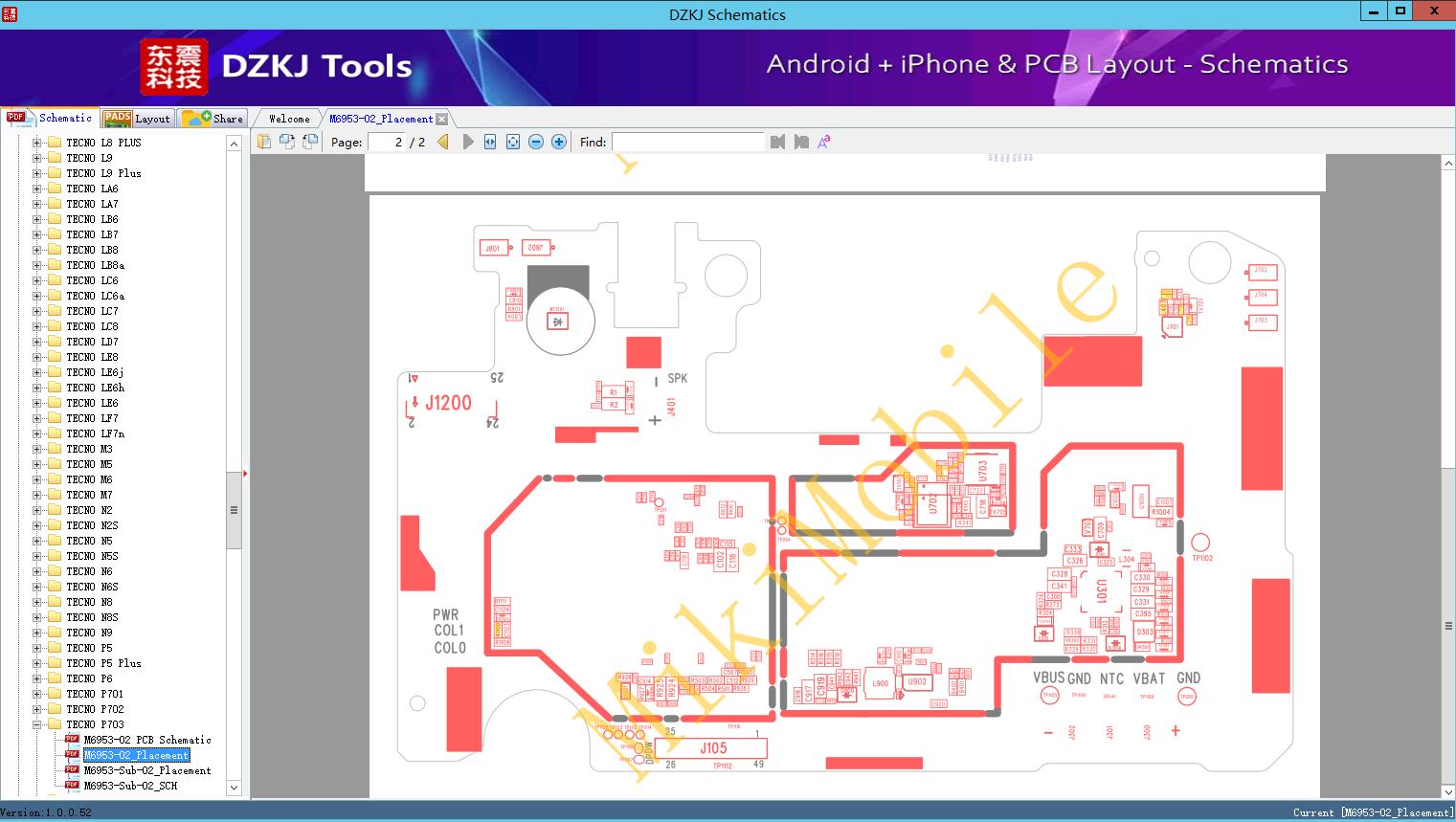Click the document viewer vertical scrollbar thumb
Screen dimensions: 1456x822
click(1448, 626)
